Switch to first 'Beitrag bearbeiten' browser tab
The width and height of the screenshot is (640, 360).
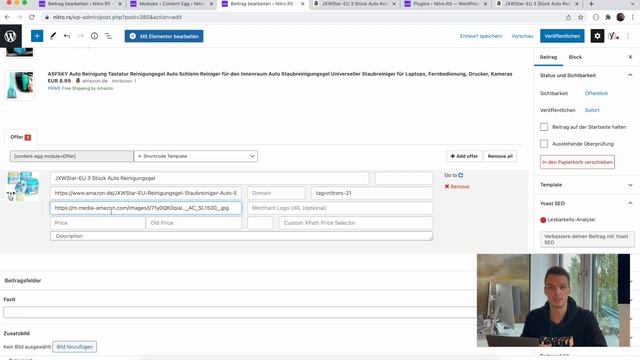(x=81, y=4)
